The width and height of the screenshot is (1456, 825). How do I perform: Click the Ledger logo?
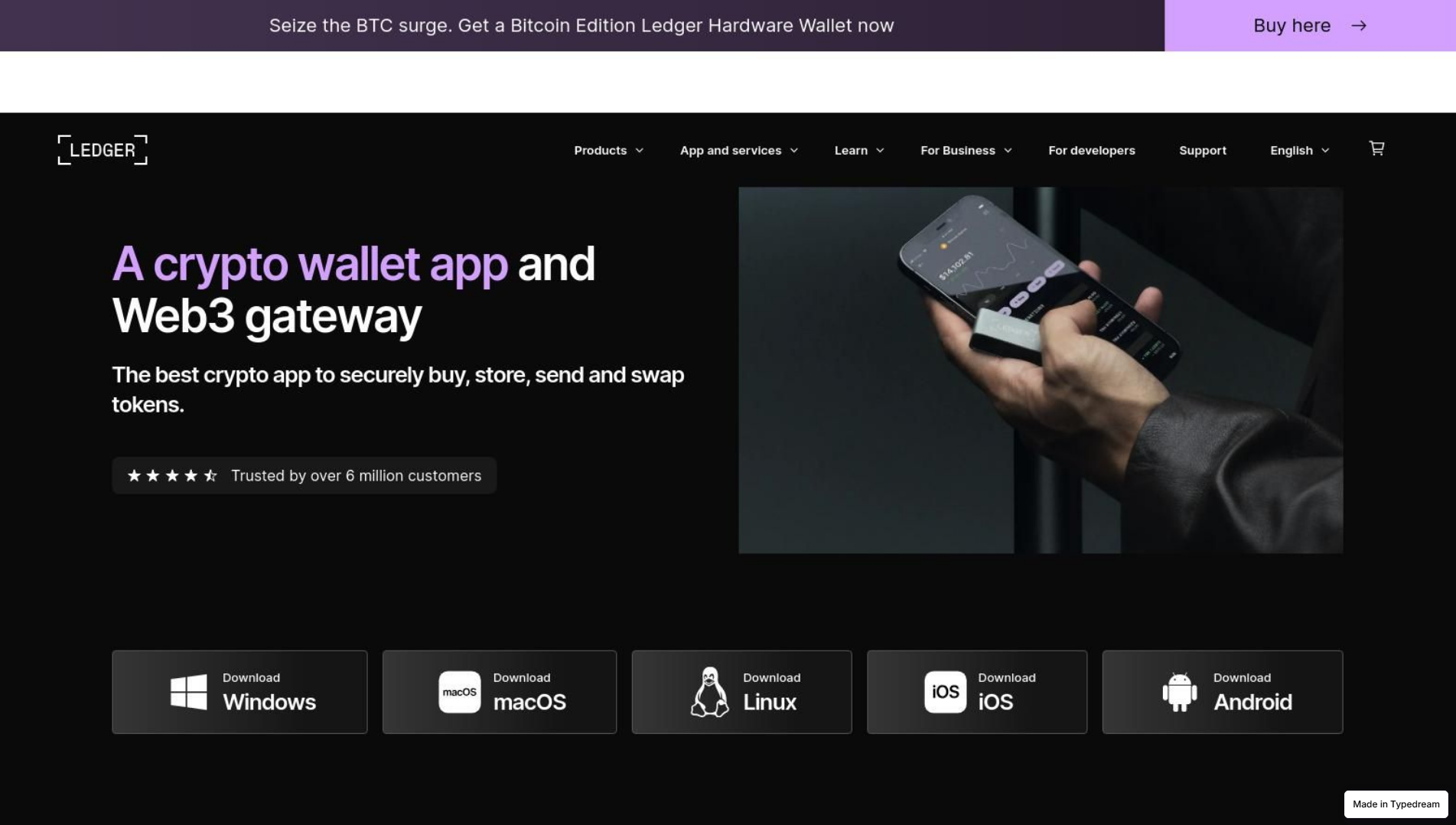pos(103,150)
